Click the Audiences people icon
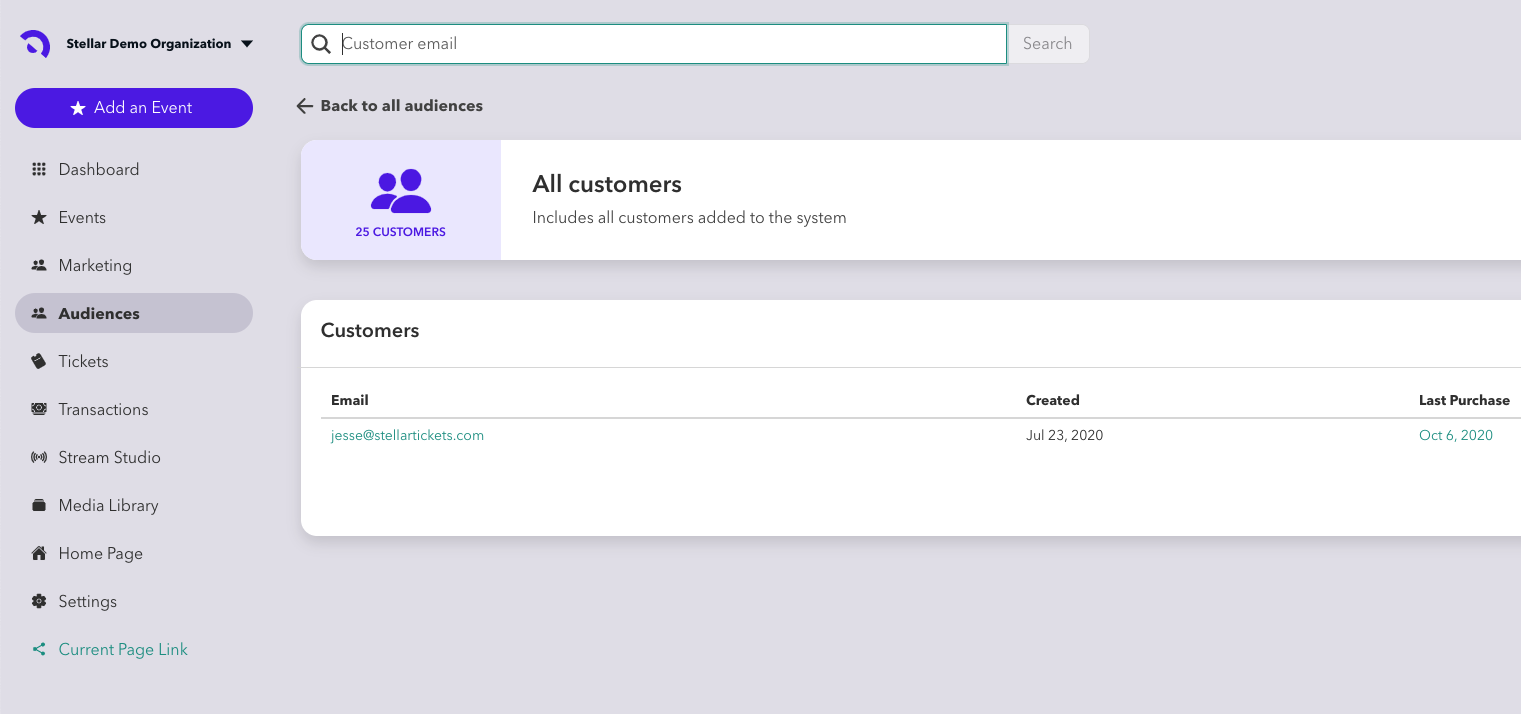Image resolution: width=1521 pixels, height=714 pixels. coord(39,313)
